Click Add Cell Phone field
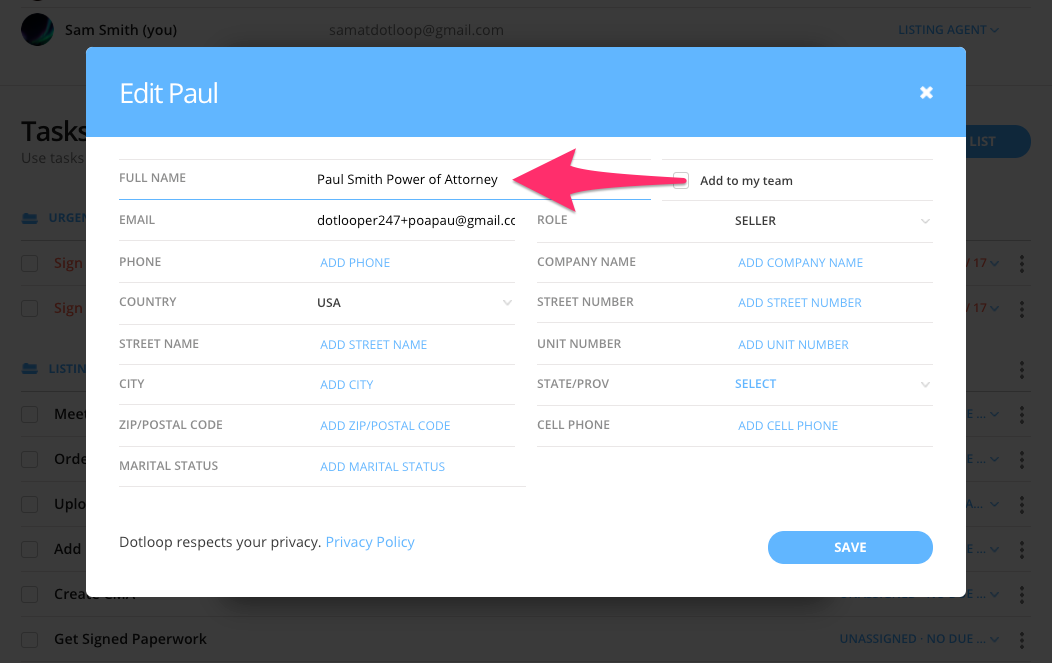 (x=788, y=426)
